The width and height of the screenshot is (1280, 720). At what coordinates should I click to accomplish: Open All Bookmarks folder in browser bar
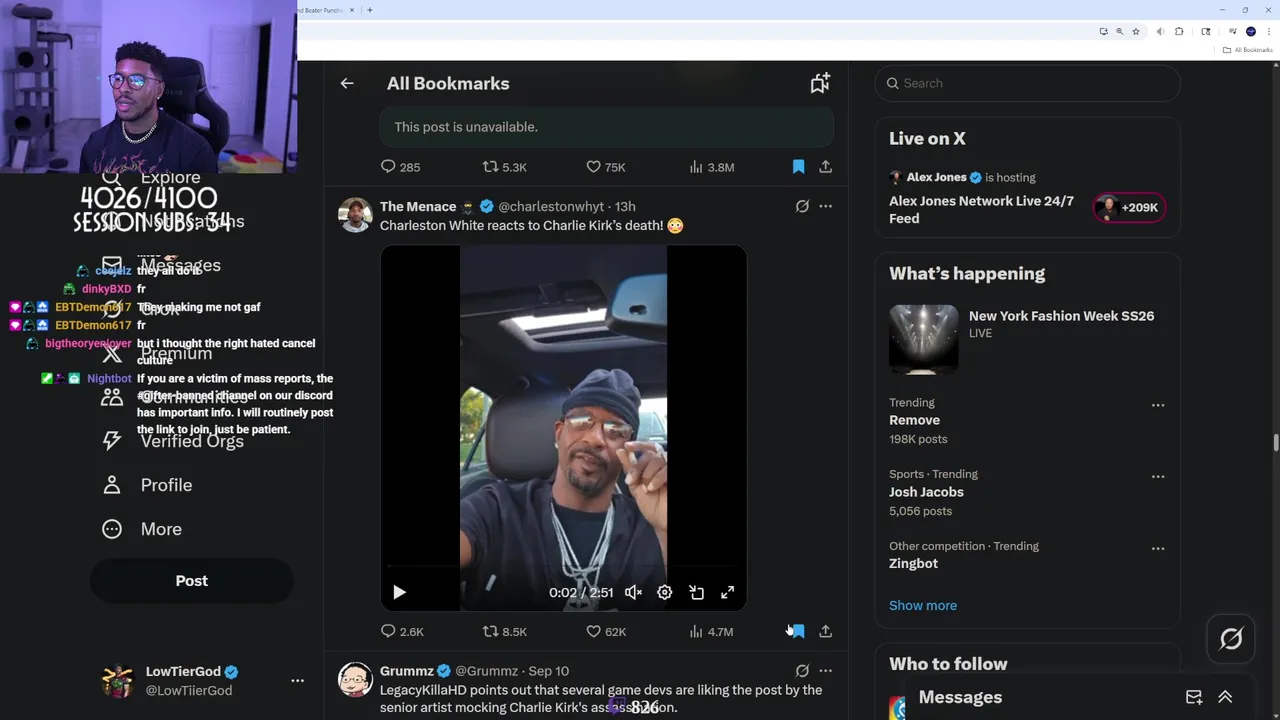[1246, 49]
